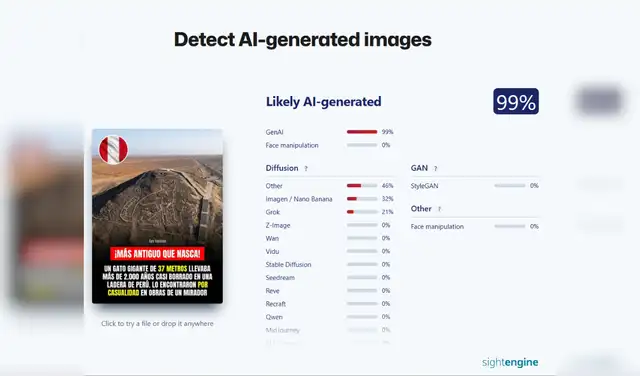The image size is (640, 376).
Task: Click the GenAI 99% progress bar
Action: [362, 132]
